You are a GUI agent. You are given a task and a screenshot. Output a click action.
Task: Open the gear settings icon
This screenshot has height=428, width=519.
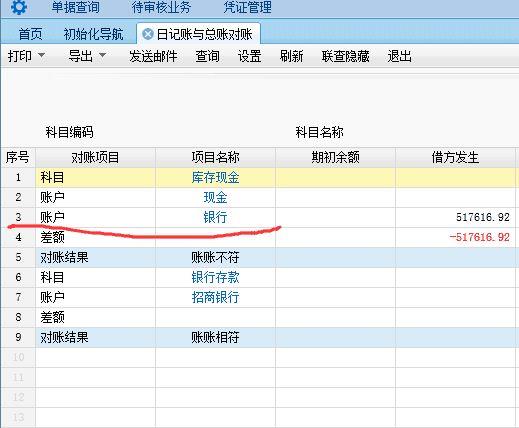click(x=18, y=7)
